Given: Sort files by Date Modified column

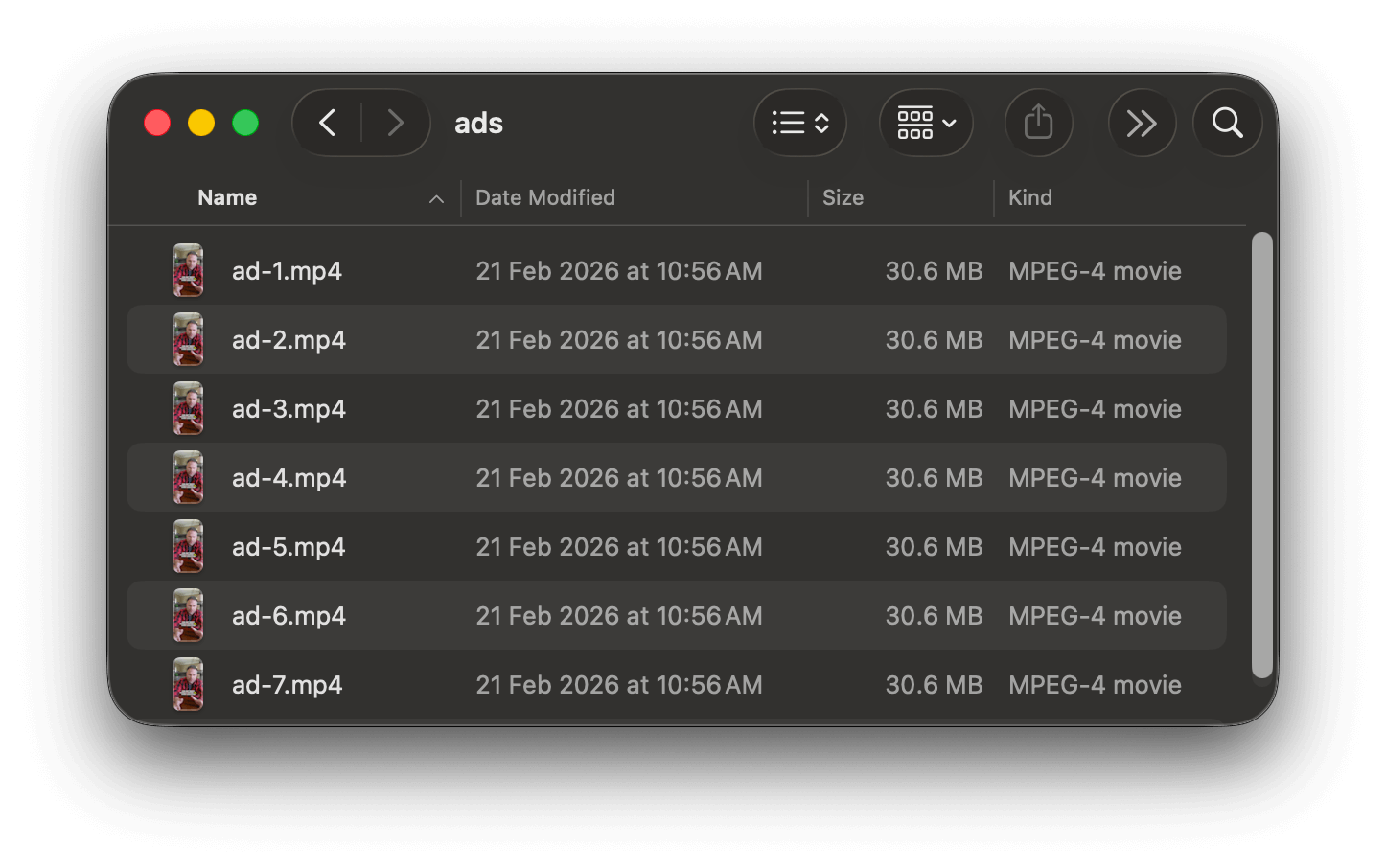Looking at the screenshot, I should coord(545,197).
